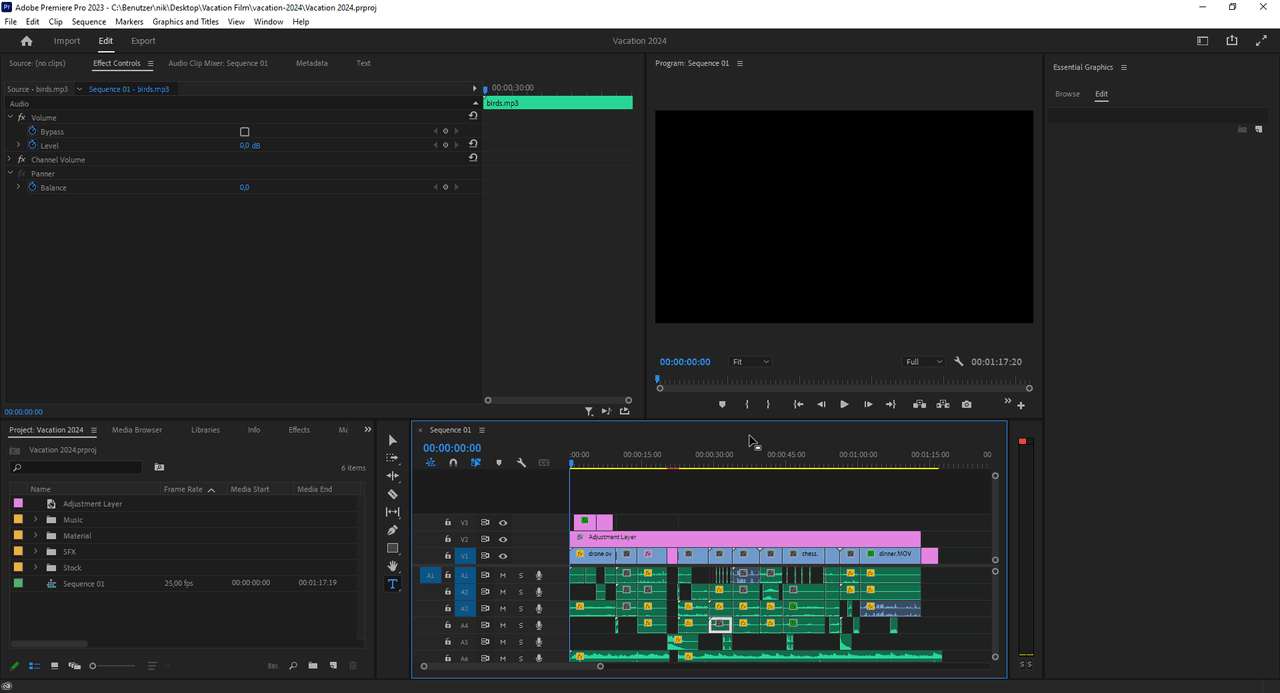Click the Export Frame camera icon

coord(966,405)
